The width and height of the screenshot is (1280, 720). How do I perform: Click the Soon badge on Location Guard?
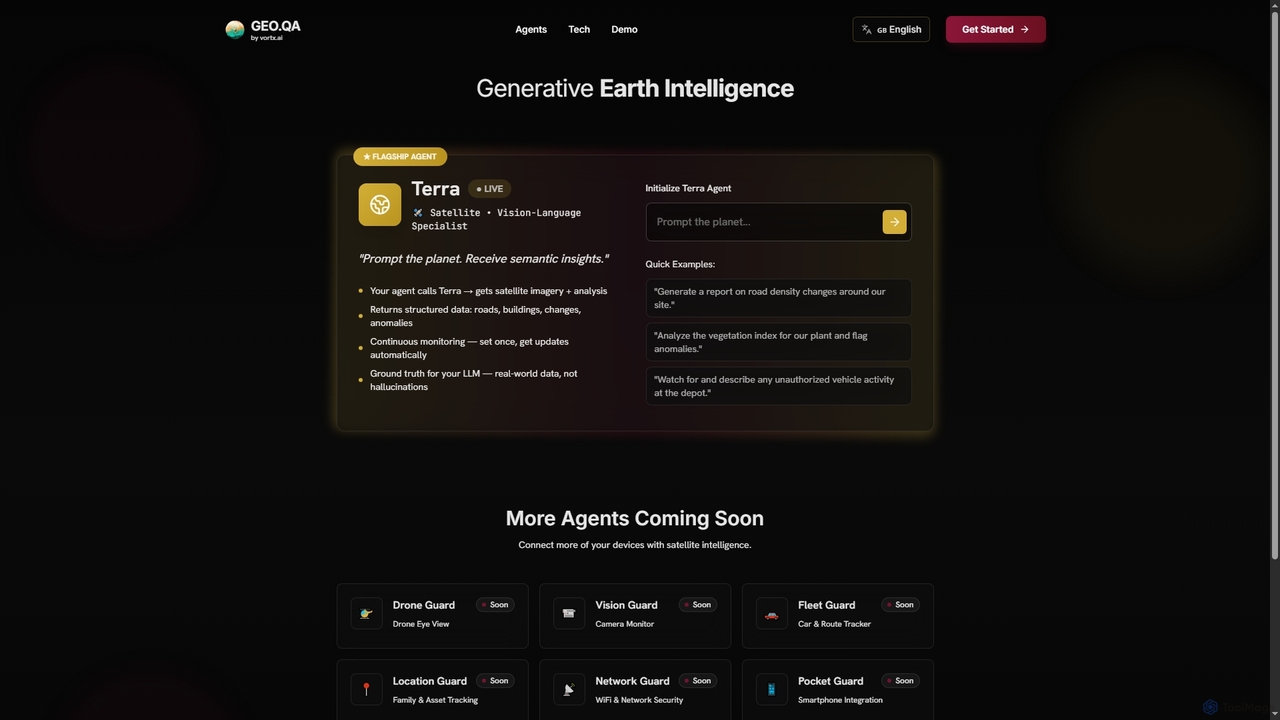[x=495, y=681]
